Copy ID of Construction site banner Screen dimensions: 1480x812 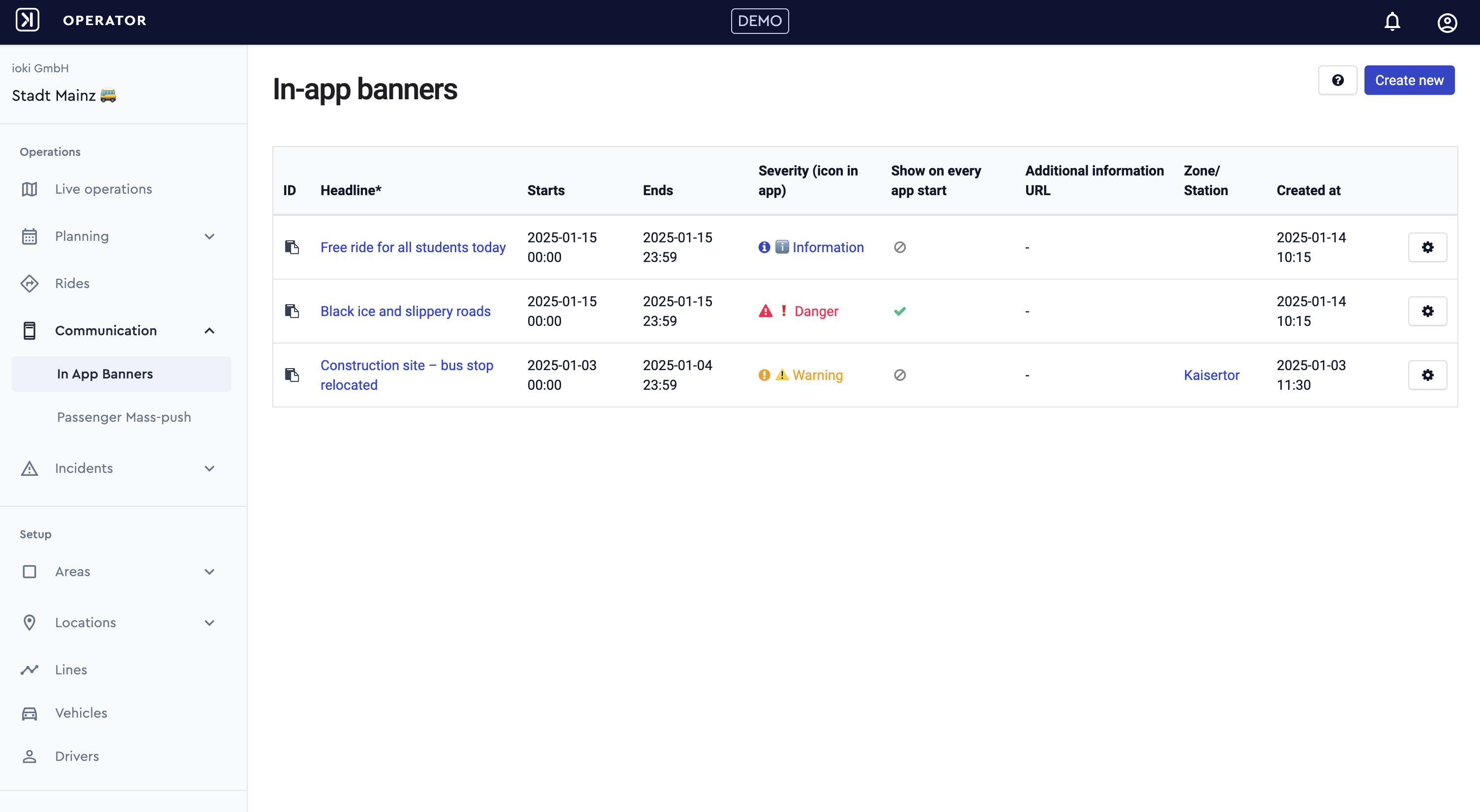point(292,375)
